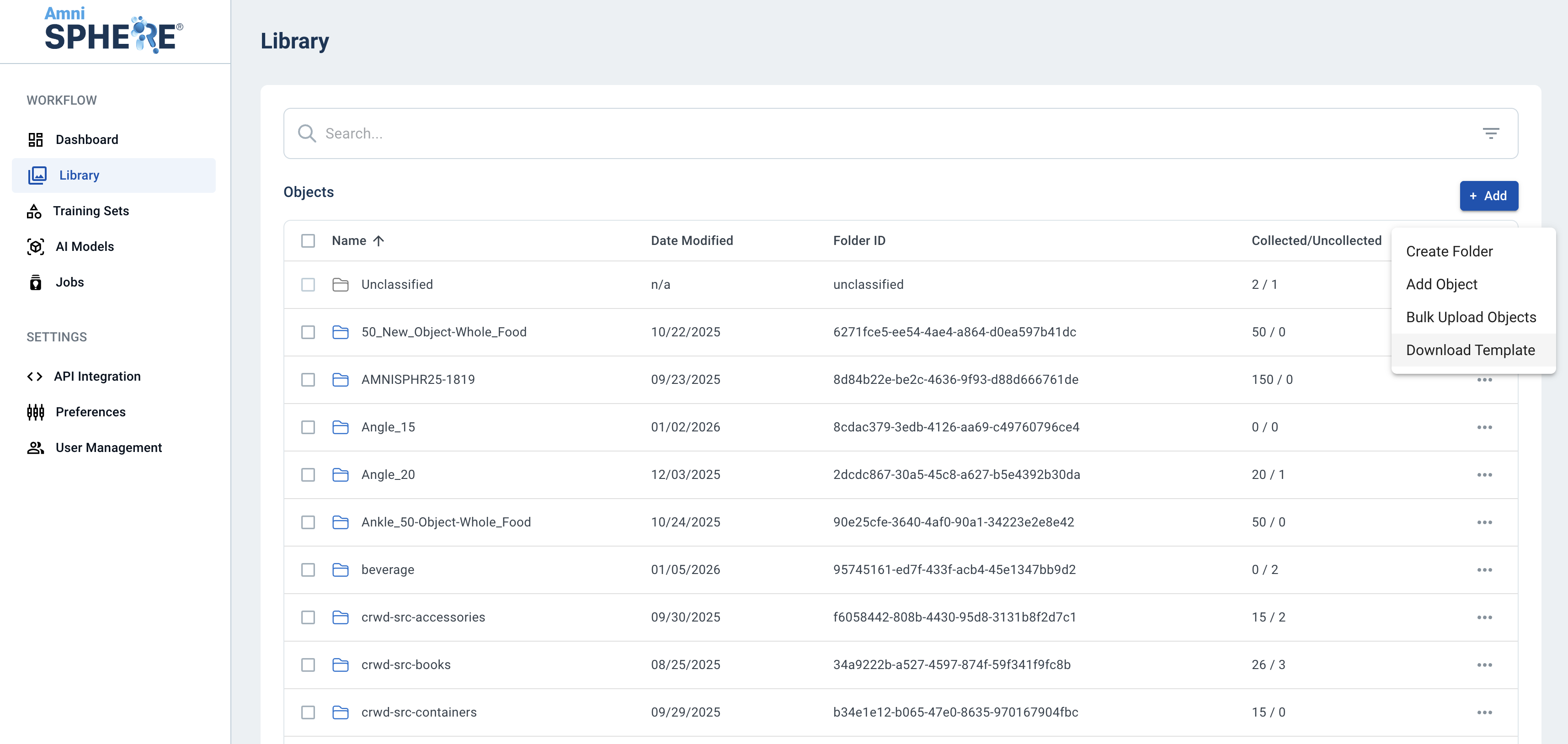Viewport: 1568px width, 744px height.
Task: Open Training Sets via its shapes icon
Action: (34, 211)
